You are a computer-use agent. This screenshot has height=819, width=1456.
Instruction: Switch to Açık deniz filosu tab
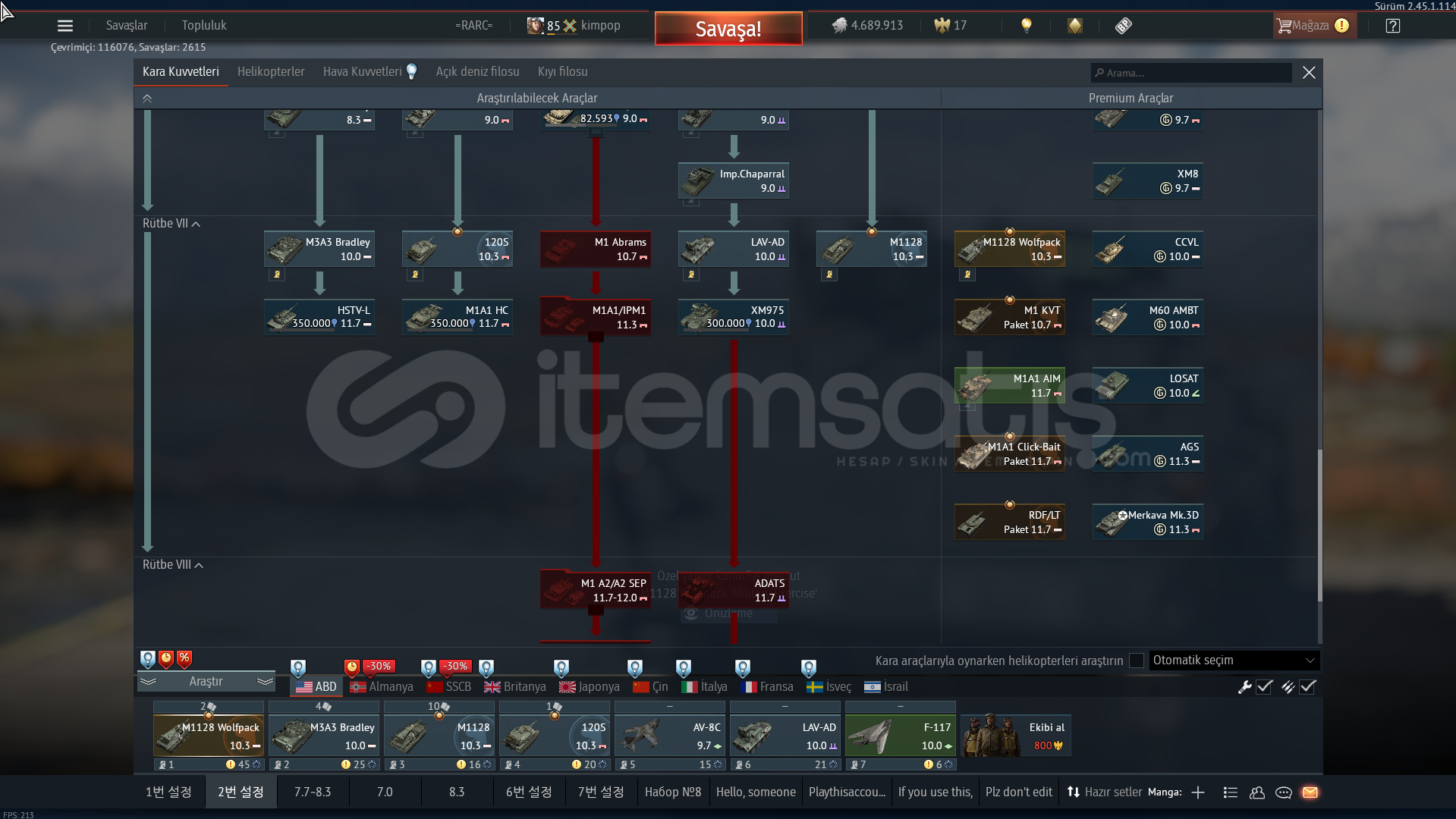(477, 71)
